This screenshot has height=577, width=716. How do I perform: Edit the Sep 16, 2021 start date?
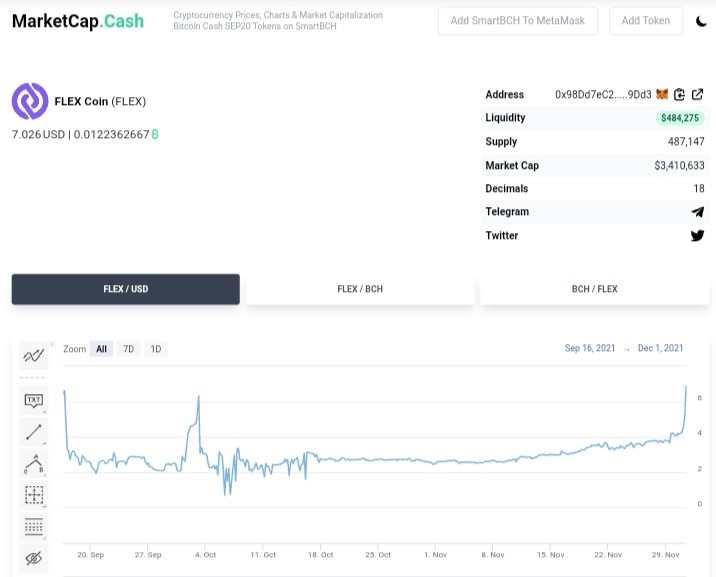click(x=590, y=348)
